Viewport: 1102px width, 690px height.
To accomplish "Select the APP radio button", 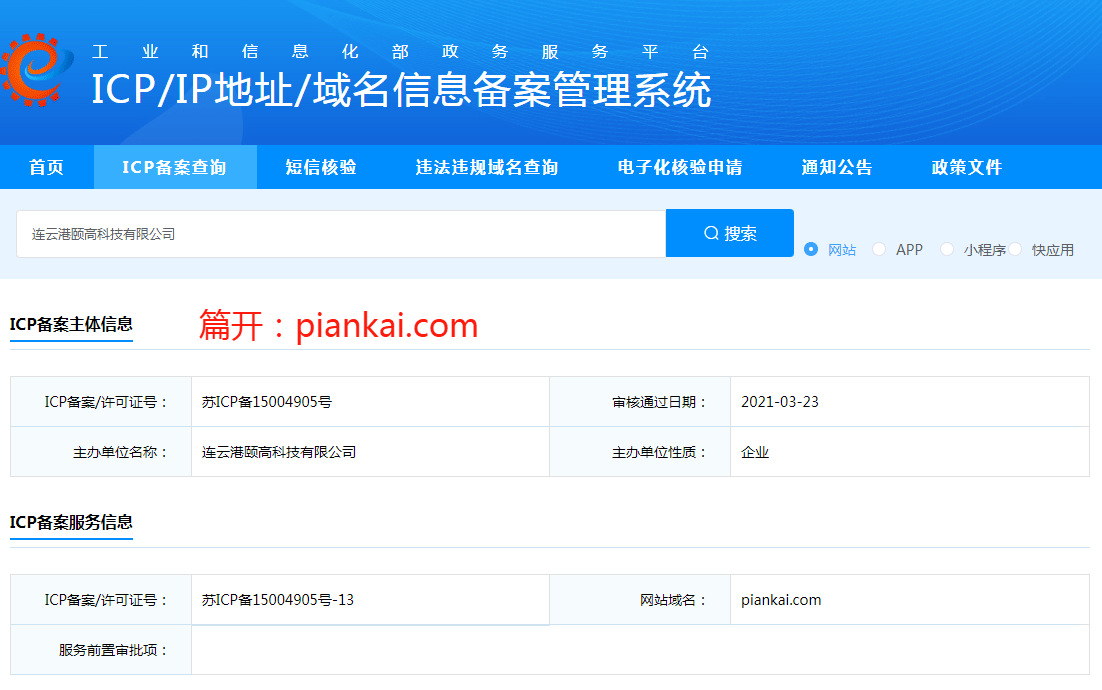I will coord(878,249).
